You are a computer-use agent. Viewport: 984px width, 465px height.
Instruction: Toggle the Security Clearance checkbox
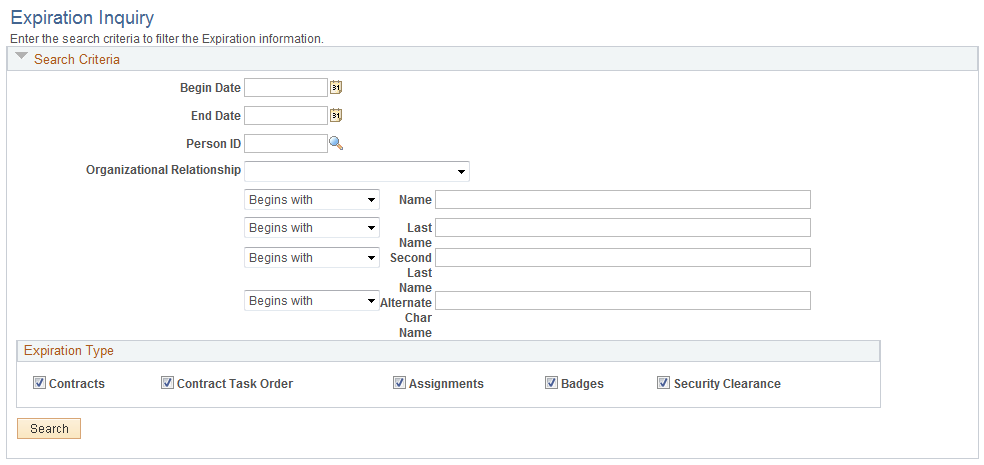tap(663, 383)
